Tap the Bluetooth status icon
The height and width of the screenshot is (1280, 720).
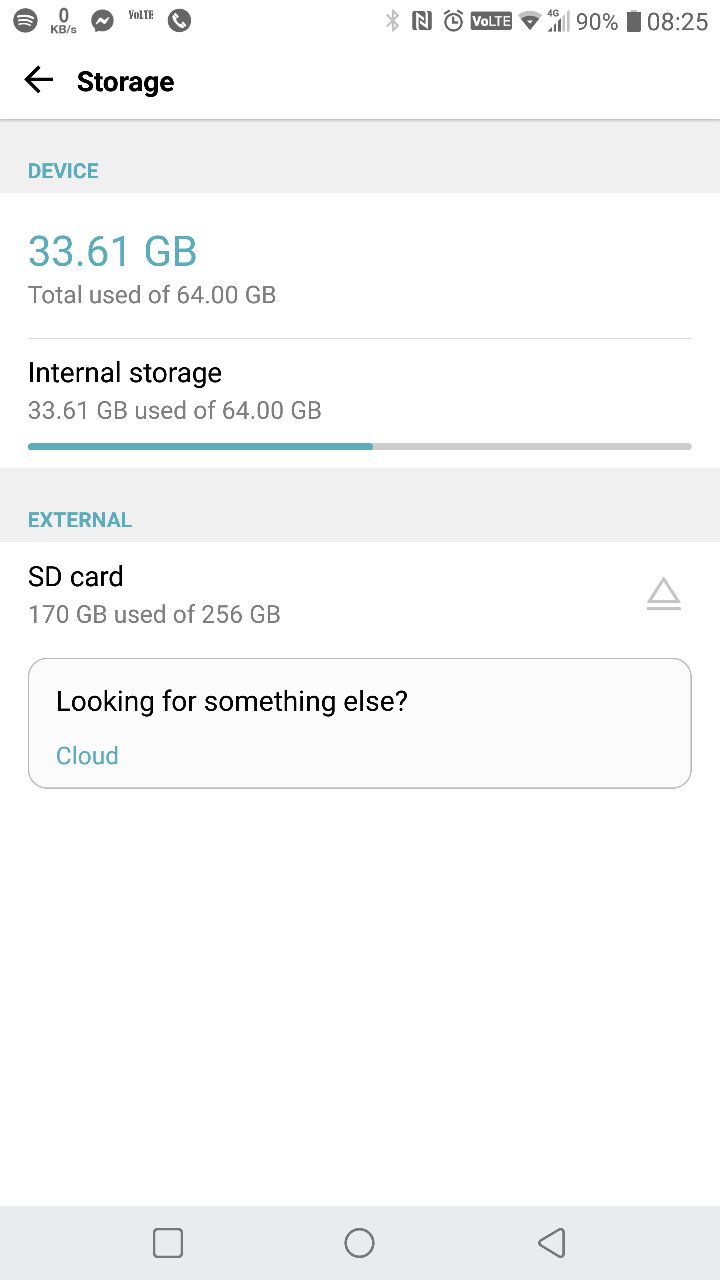(x=393, y=21)
